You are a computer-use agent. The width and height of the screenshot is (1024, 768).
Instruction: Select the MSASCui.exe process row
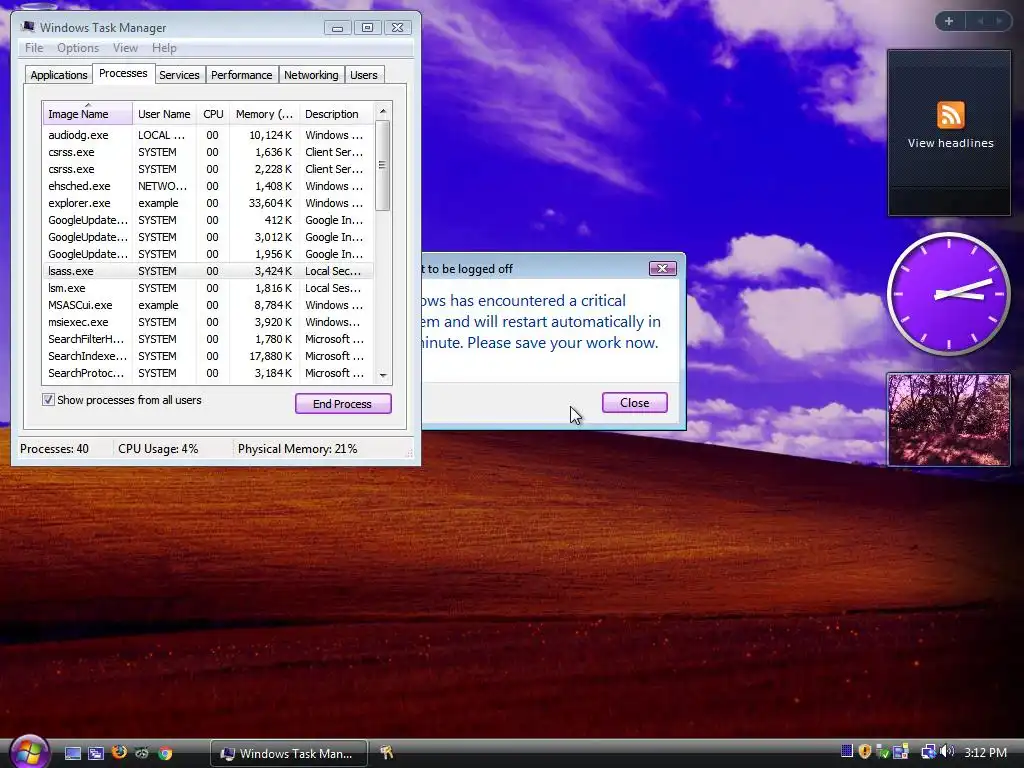208,305
